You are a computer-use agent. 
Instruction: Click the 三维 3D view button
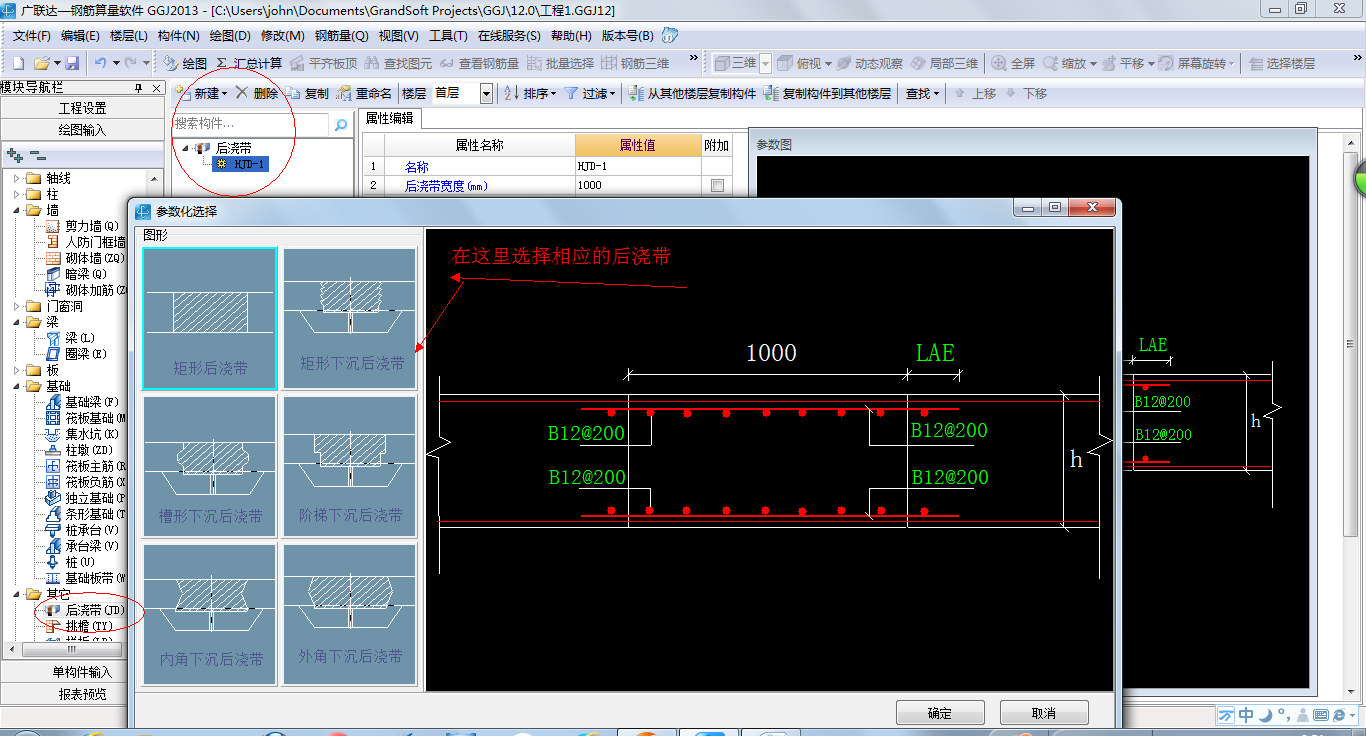[x=734, y=63]
